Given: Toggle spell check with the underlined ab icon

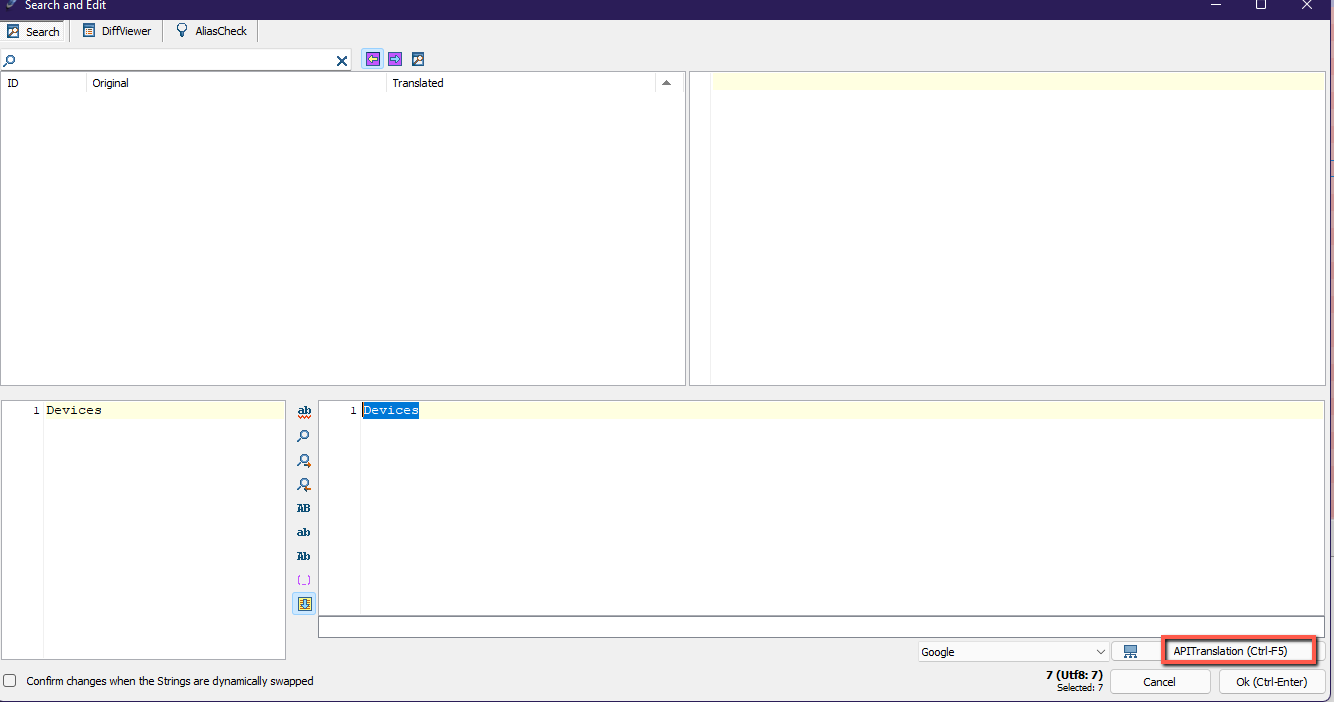Looking at the screenshot, I should 304,411.
